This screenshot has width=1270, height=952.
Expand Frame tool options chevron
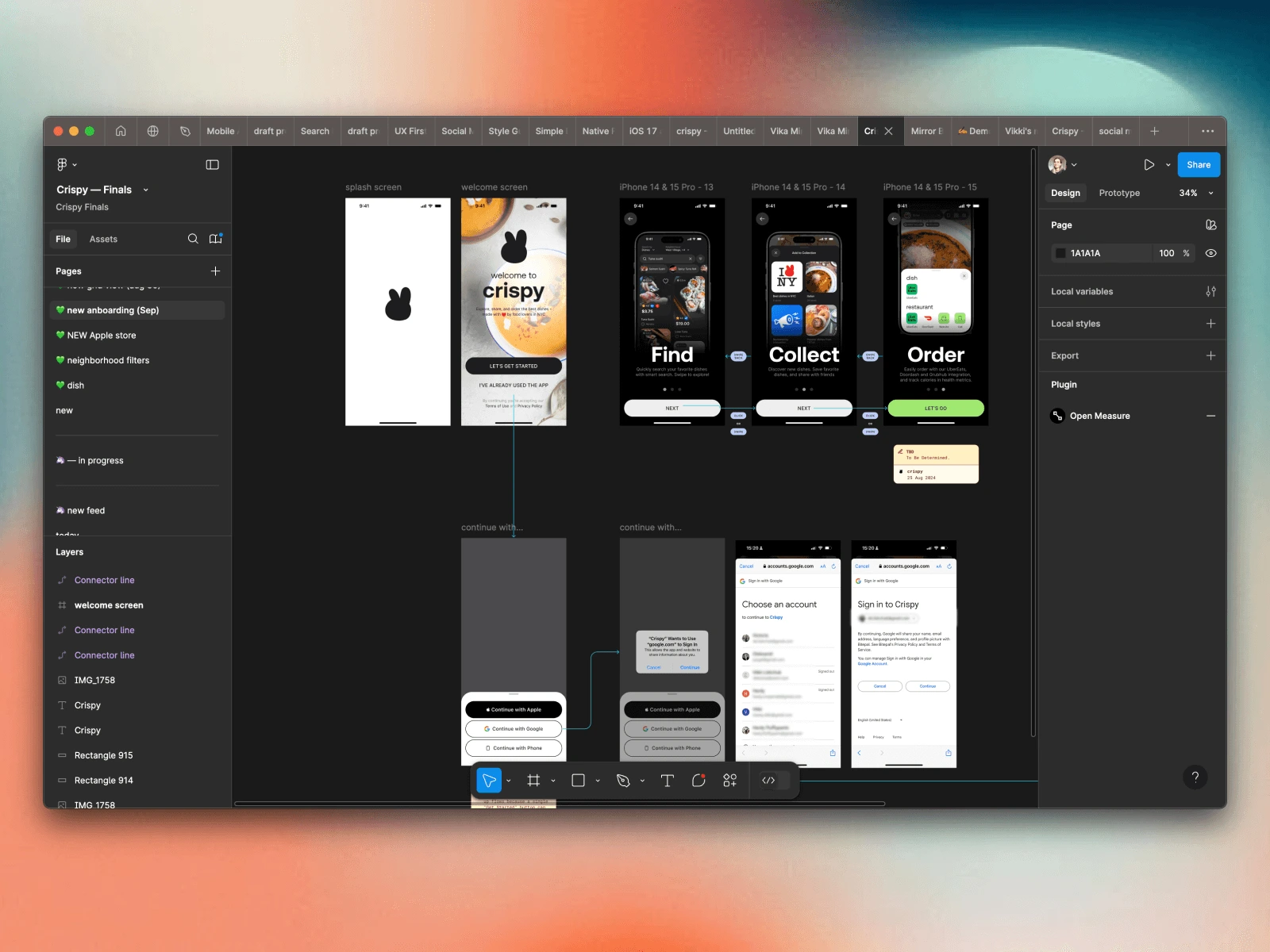553,781
